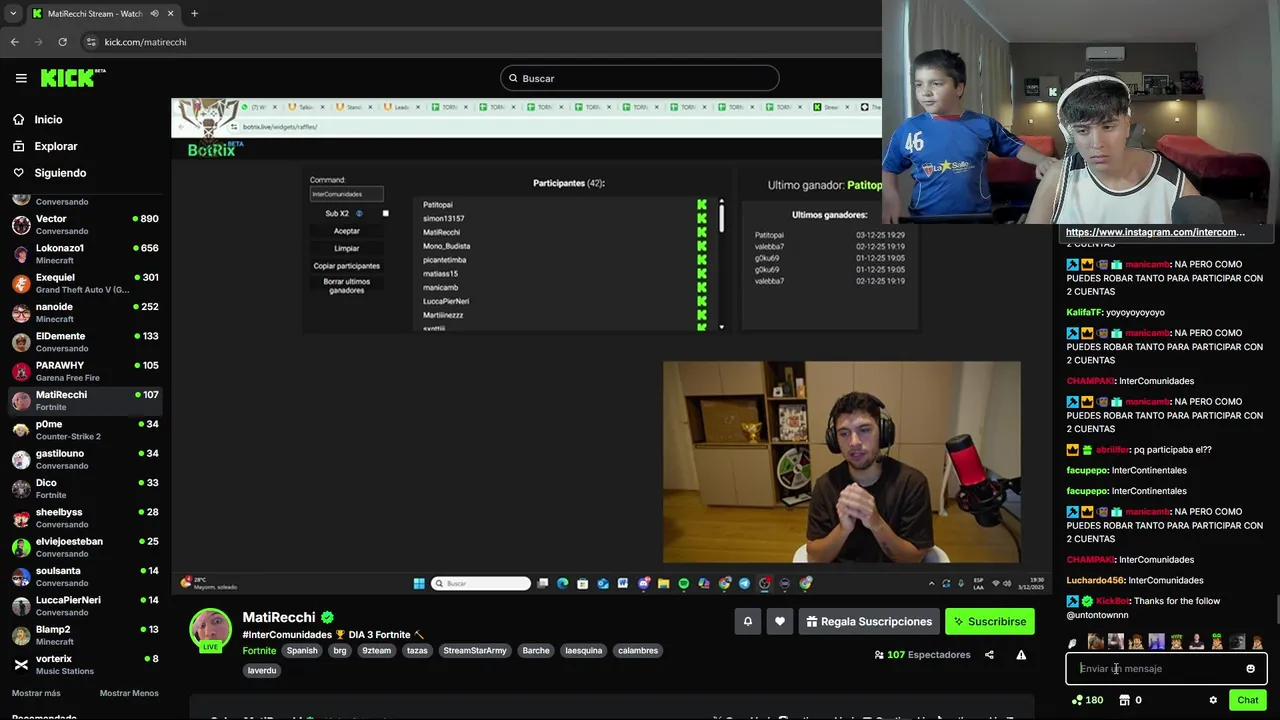Image resolution: width=1280 pixels, height=720 pixels.
Task: Click the Kick logo
Action: point(73,78)
